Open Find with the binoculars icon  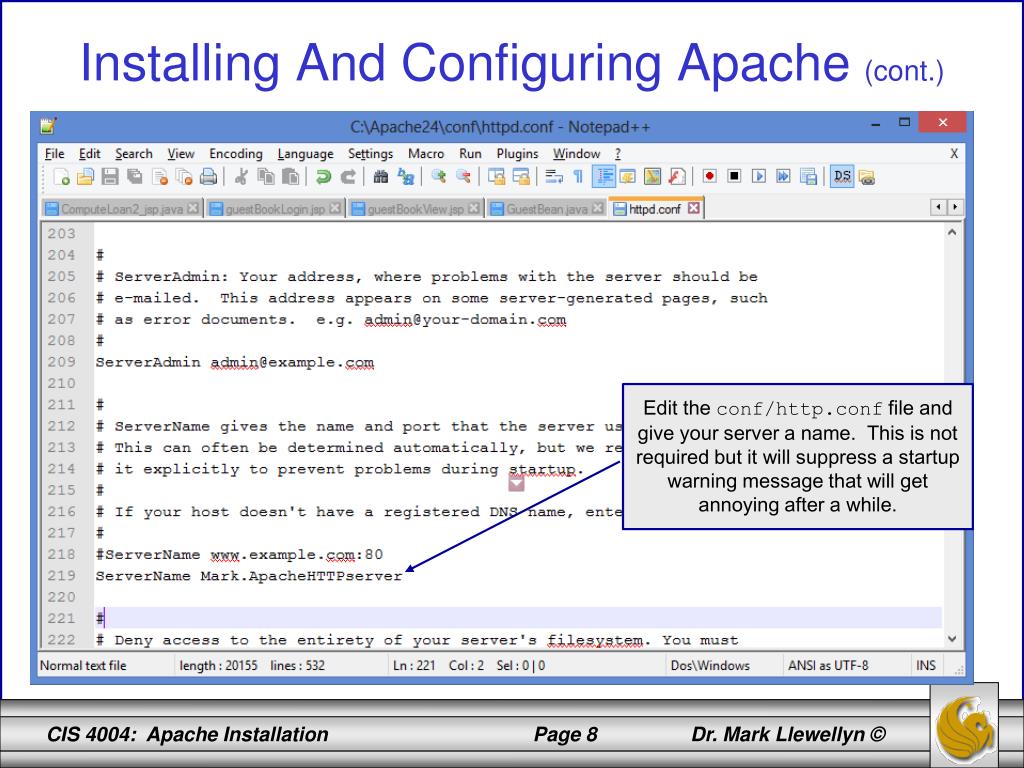pyautogui.click(x=381, y=176)
